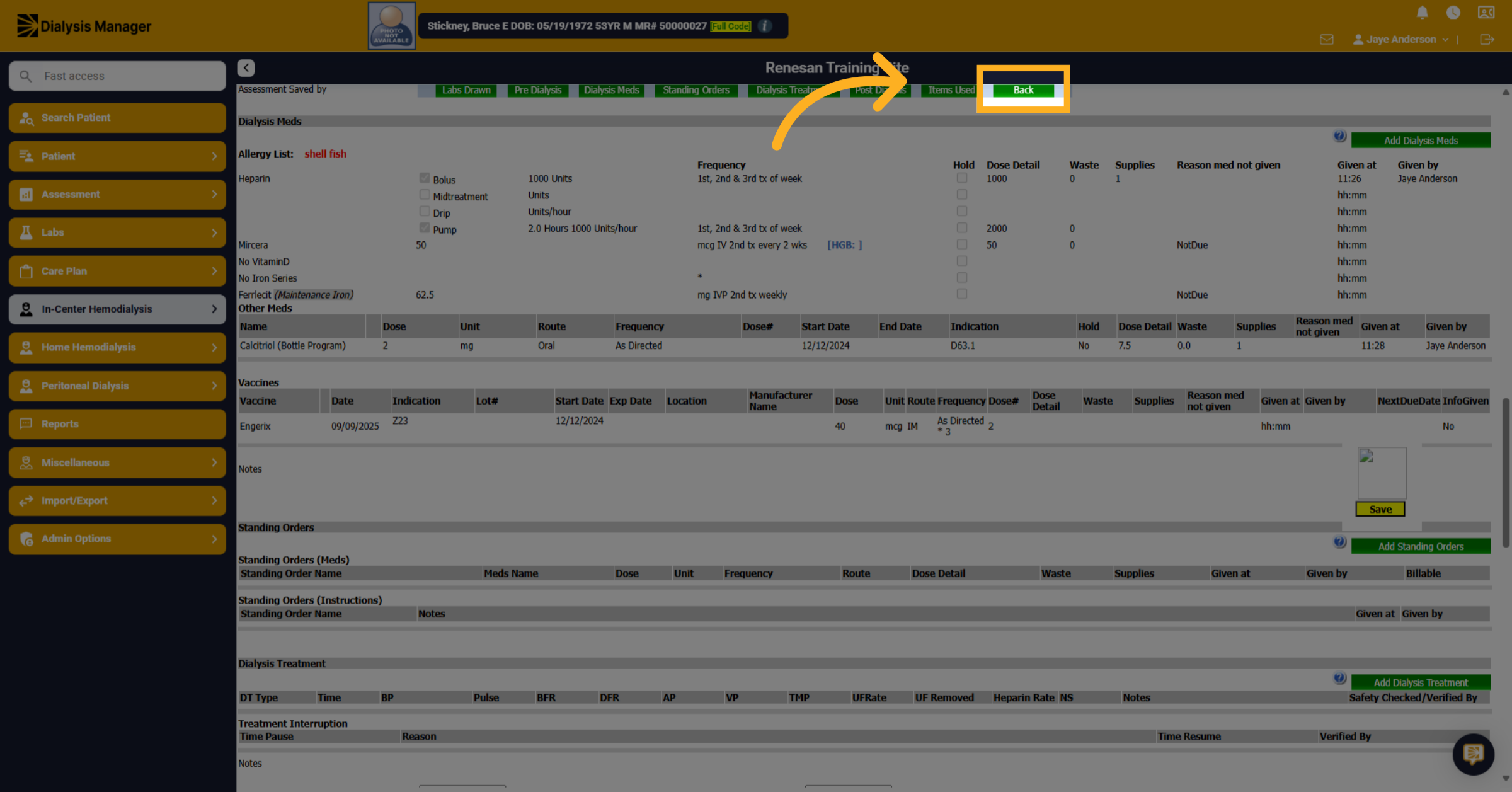The width and height of the screenshot is (1512, 792).
Task: Click the patient info icon beside Full Code
Action: click(765, 26)
